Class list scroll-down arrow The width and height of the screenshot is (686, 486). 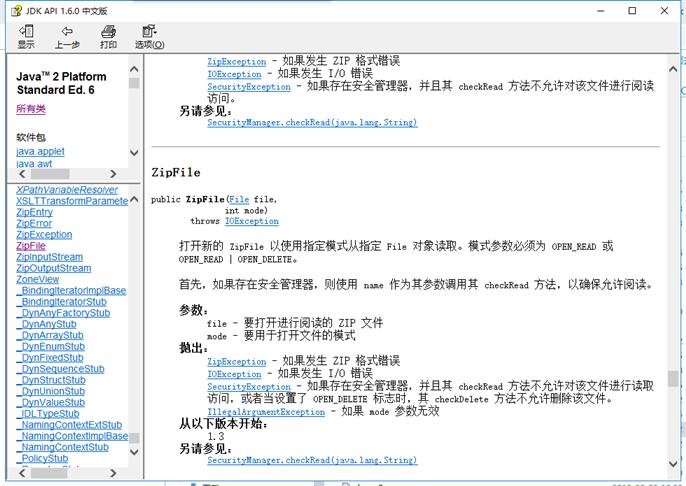point(134,452)
